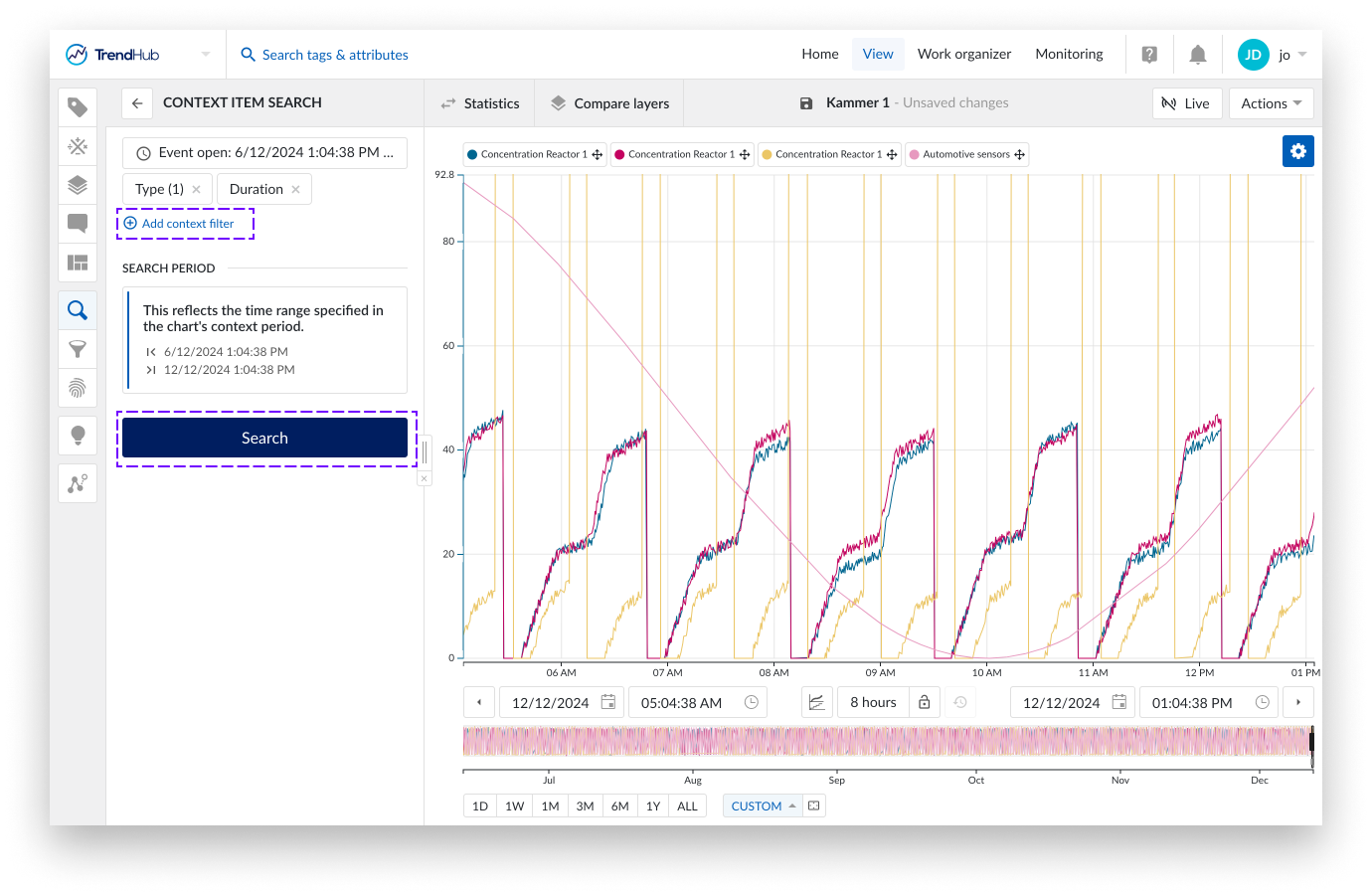
Task: Open the filter funnel sidebar icon
Action: (78, 349)
